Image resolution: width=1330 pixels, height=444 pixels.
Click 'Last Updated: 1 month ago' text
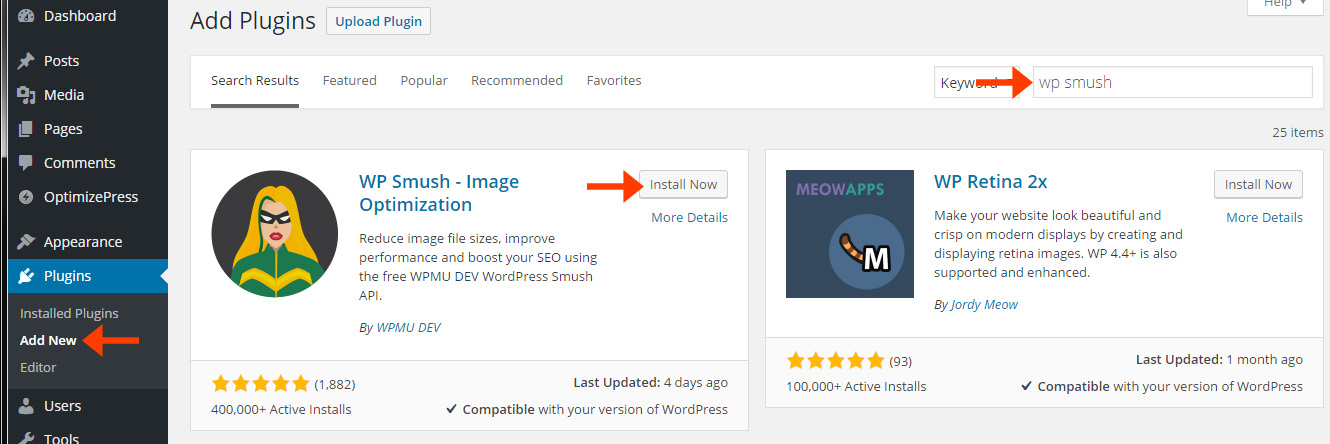(x=1220, y=359)
